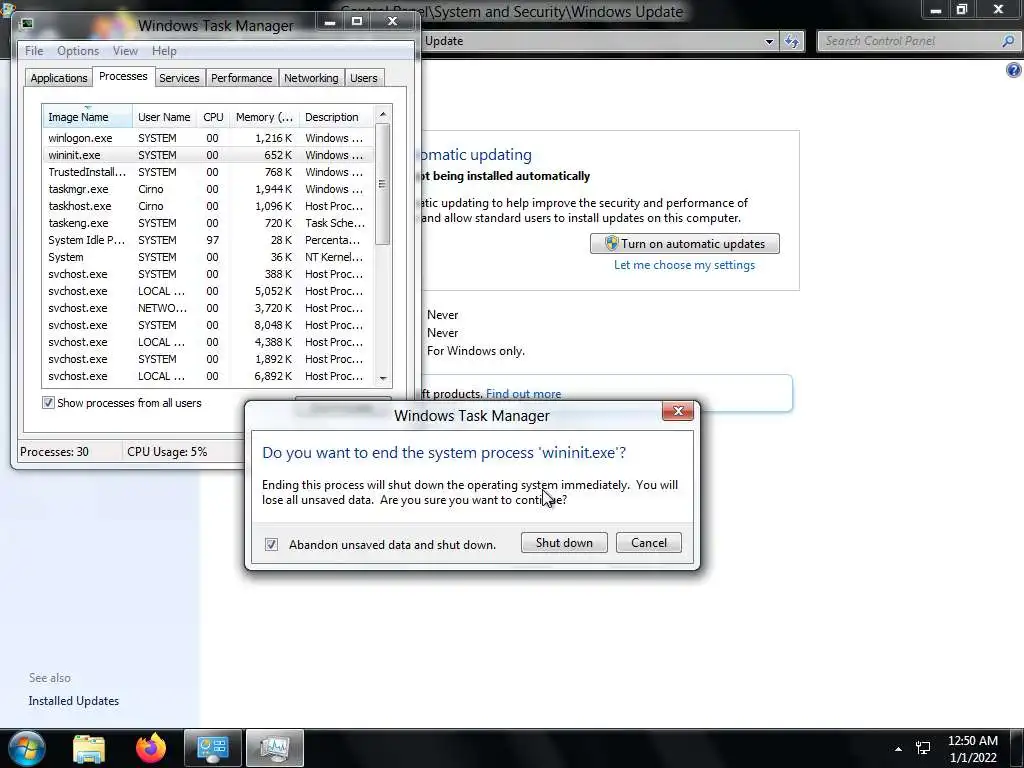Viewport: 1024px width, 768px height.
Task: Click the Processes: 30 status bar entry
Action: click(x=69, y=451)
